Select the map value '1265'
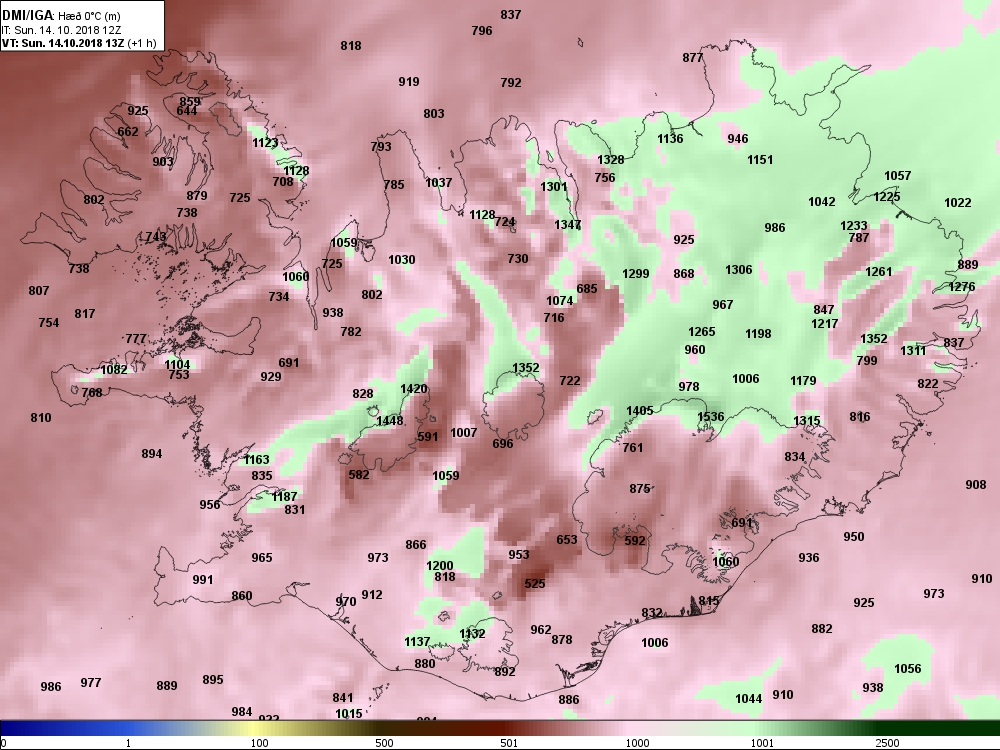The height and width of the screenshot is (750, 1000). coord(702,331)
